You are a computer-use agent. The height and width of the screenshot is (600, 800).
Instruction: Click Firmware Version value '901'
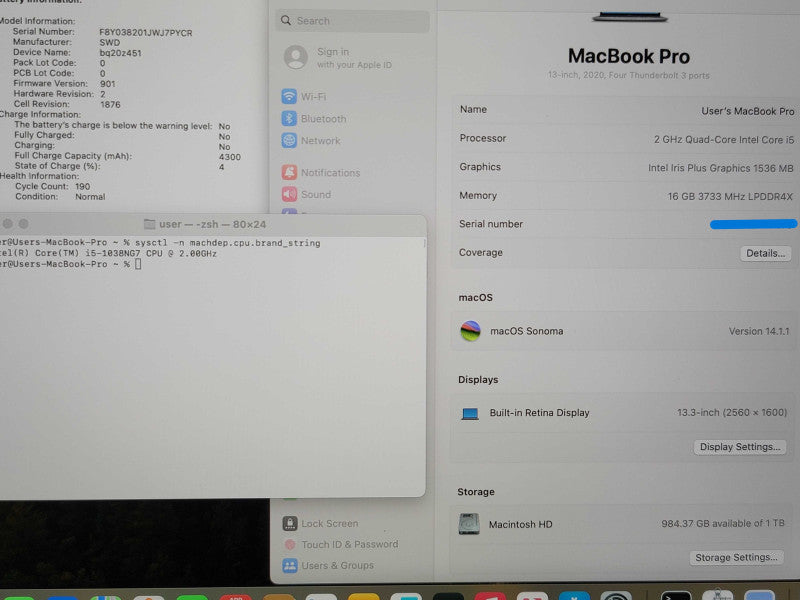point(108,84)
